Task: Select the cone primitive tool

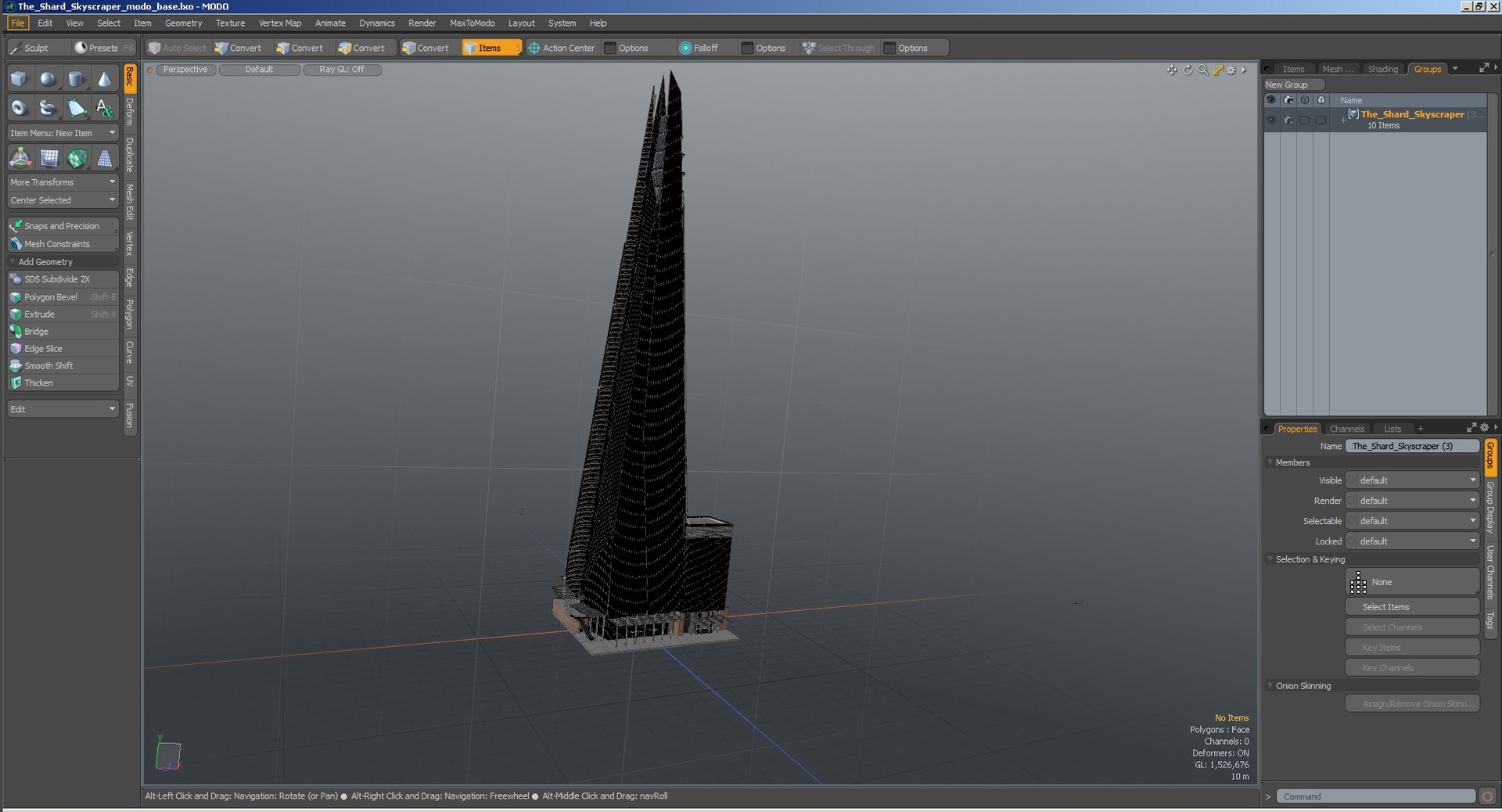Action: coord(104,79)
